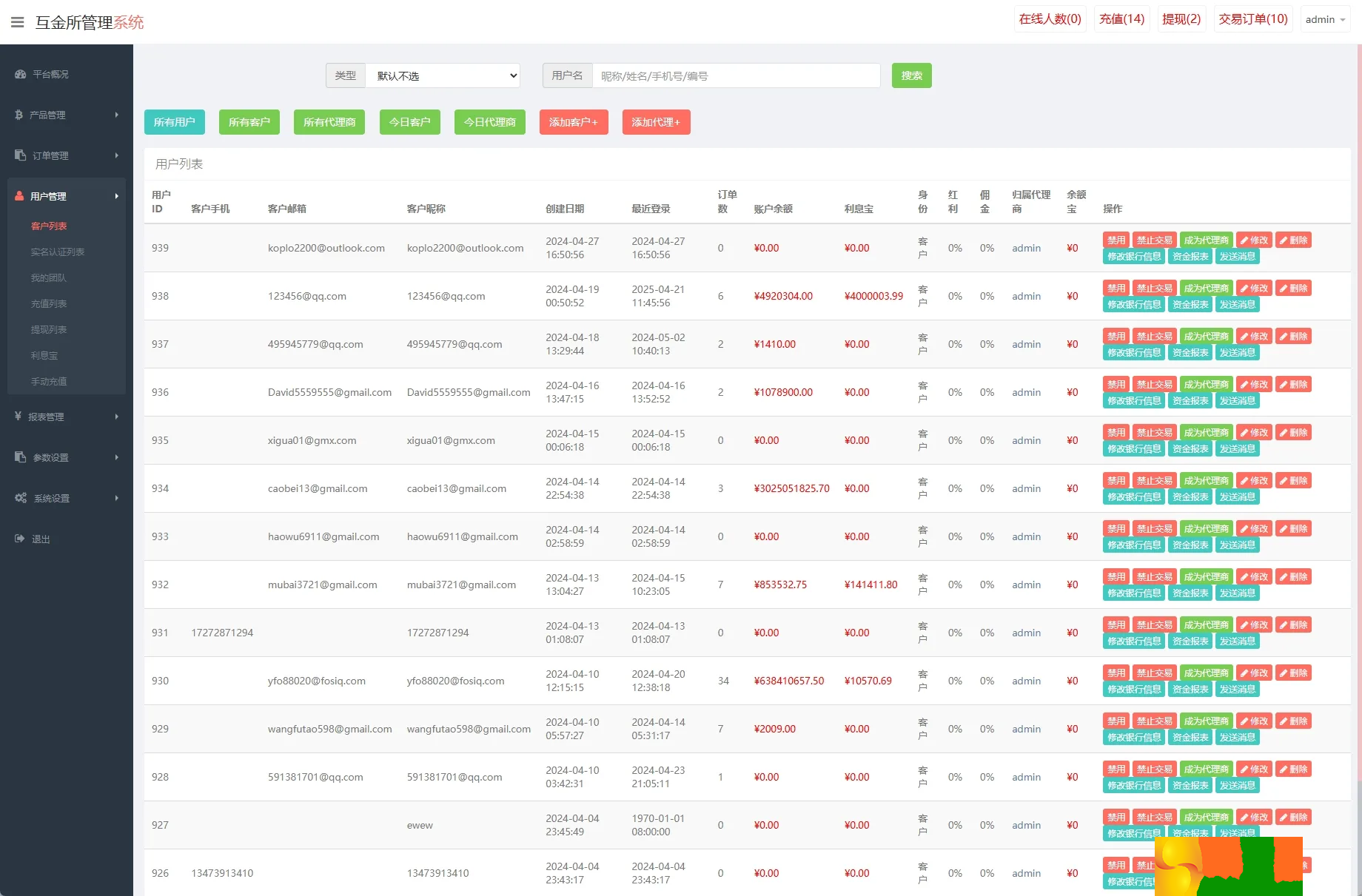Click the 添加客户+ button
Image resolution: width=1362 pixels, height=896 pixels.
pos(573,122)
